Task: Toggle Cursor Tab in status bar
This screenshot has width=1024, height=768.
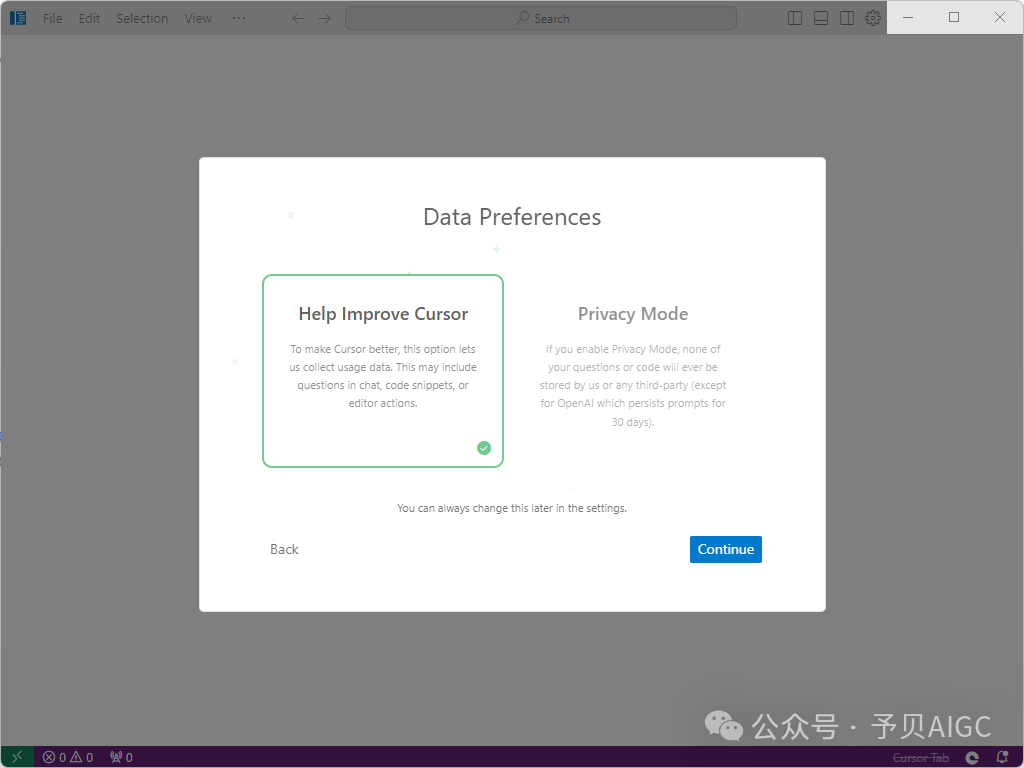Action: coord(921,758)
